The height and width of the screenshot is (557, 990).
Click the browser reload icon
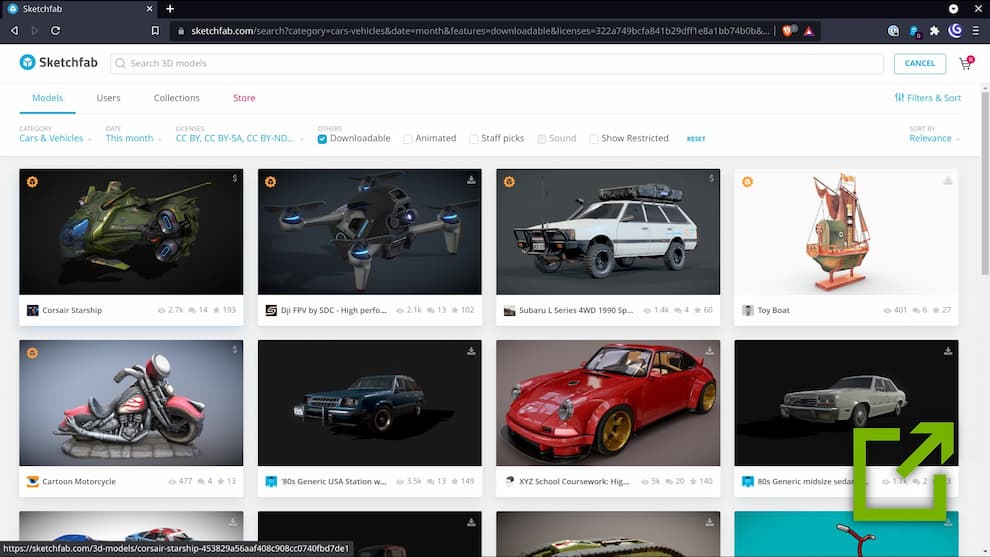coord(55,31)
